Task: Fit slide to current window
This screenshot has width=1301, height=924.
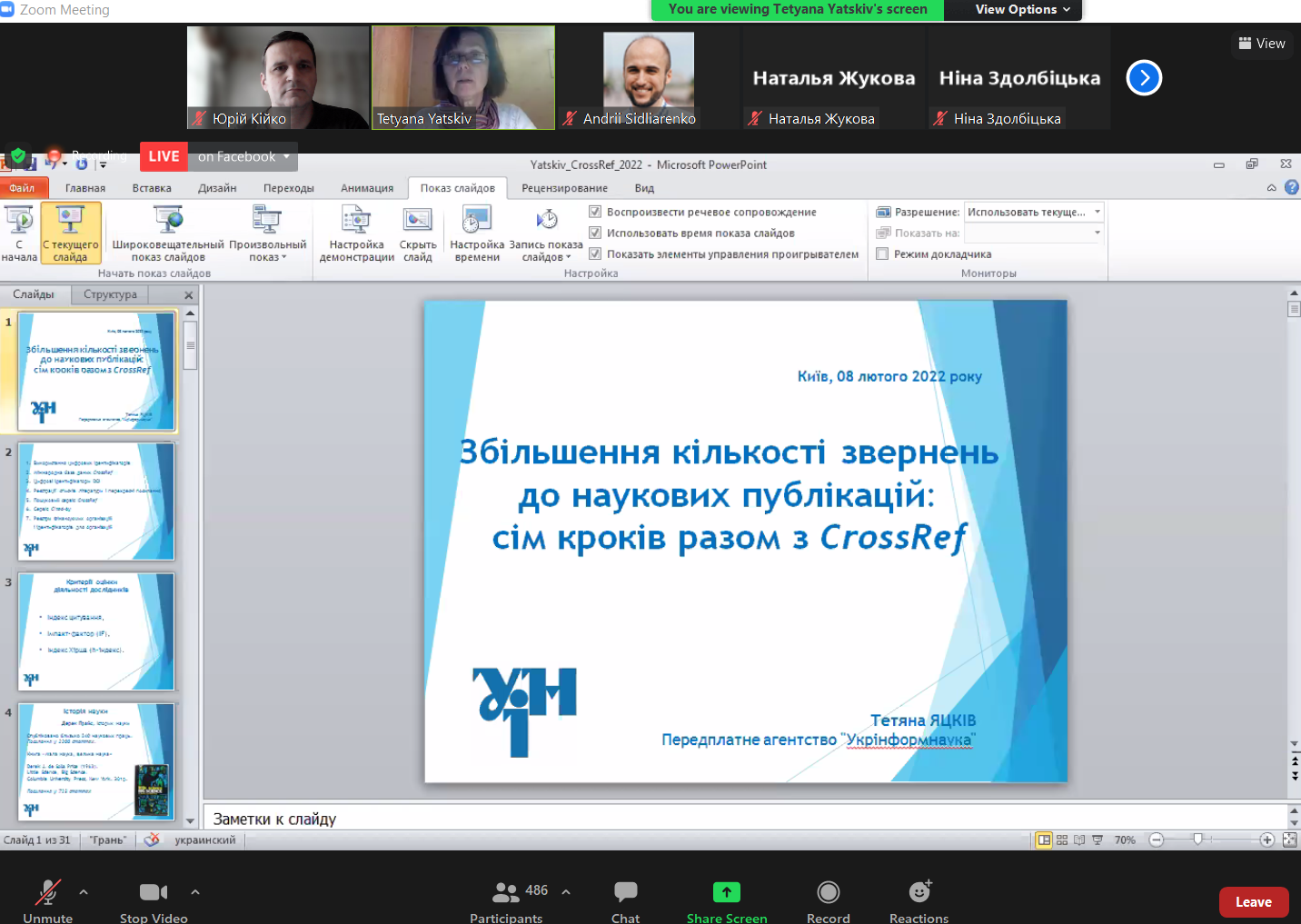Action: tap(1290, 840)
